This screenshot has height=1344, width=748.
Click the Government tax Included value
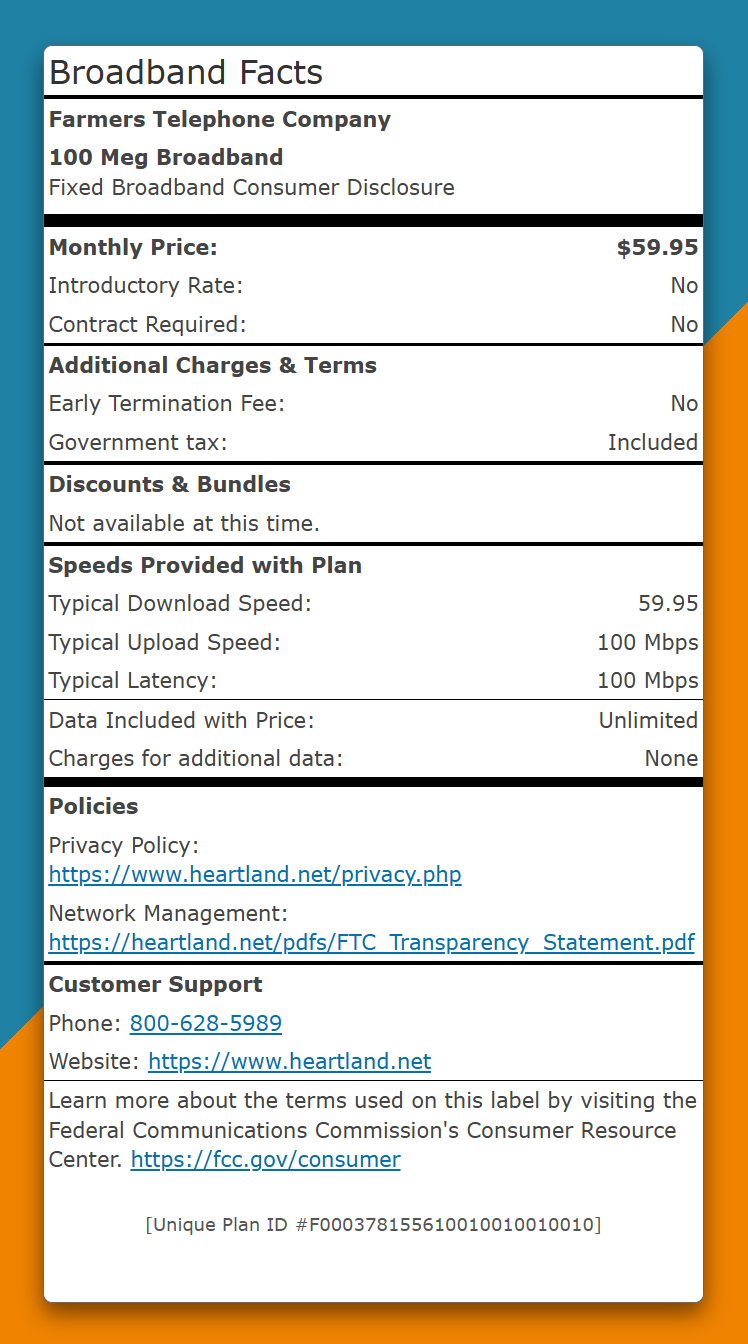click(x=653, y=442)
